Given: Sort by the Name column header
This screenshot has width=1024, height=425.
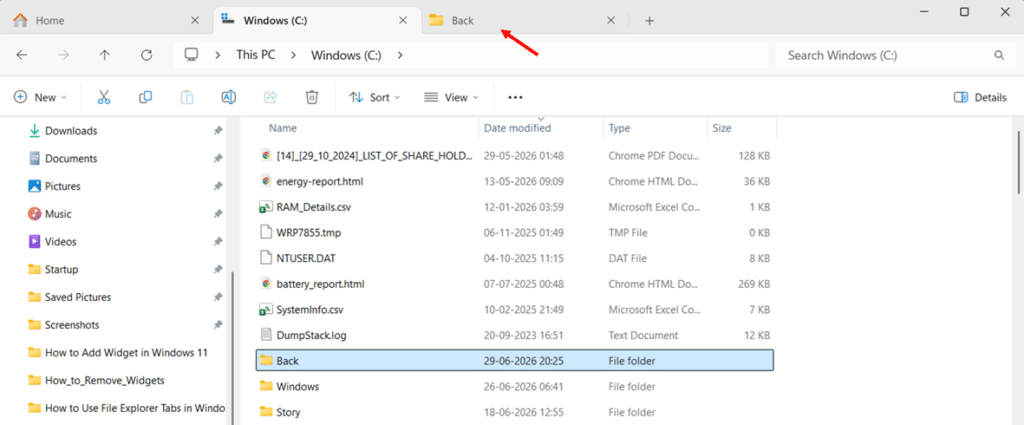Looking at the screenshot, I should click(x=283, y=128).
